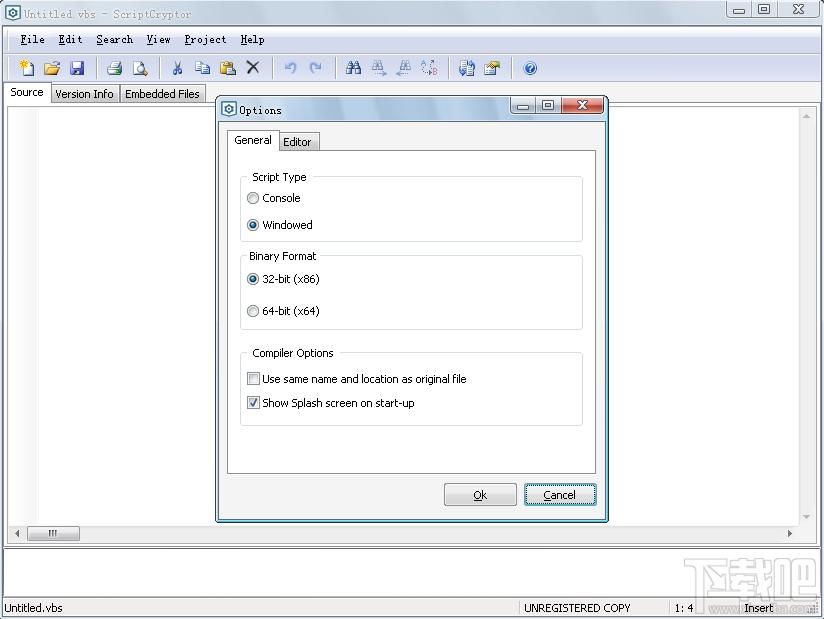Click Insert mode status indicator
824x619 pixels.
758,608
